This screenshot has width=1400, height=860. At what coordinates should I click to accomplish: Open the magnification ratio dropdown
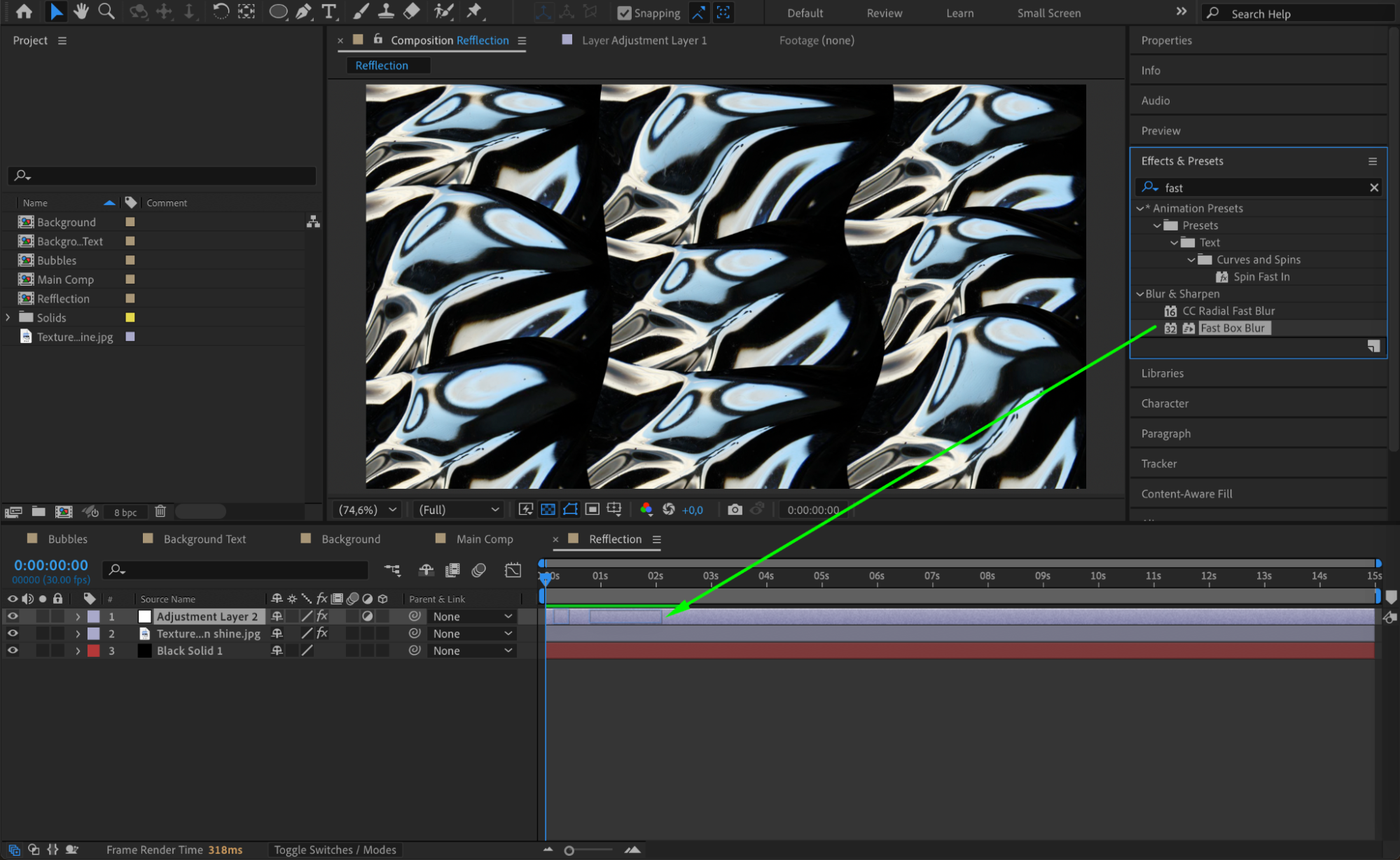(368, 510)
